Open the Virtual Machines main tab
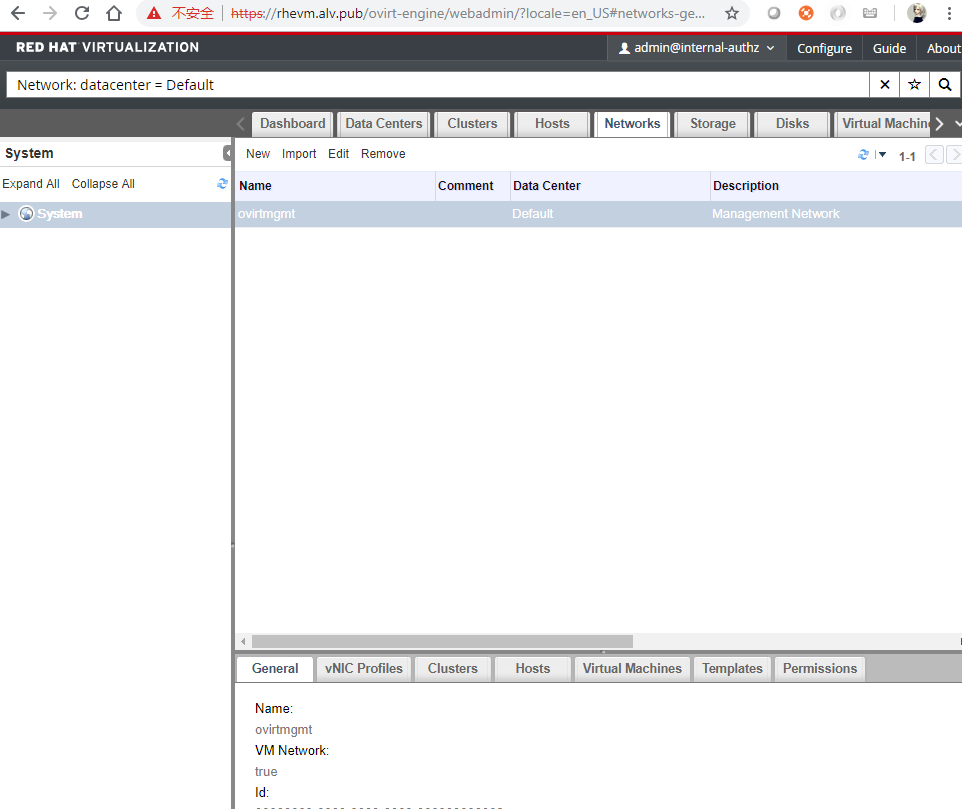This screenshot has height=809, width=962. click(x=883, y=123)
